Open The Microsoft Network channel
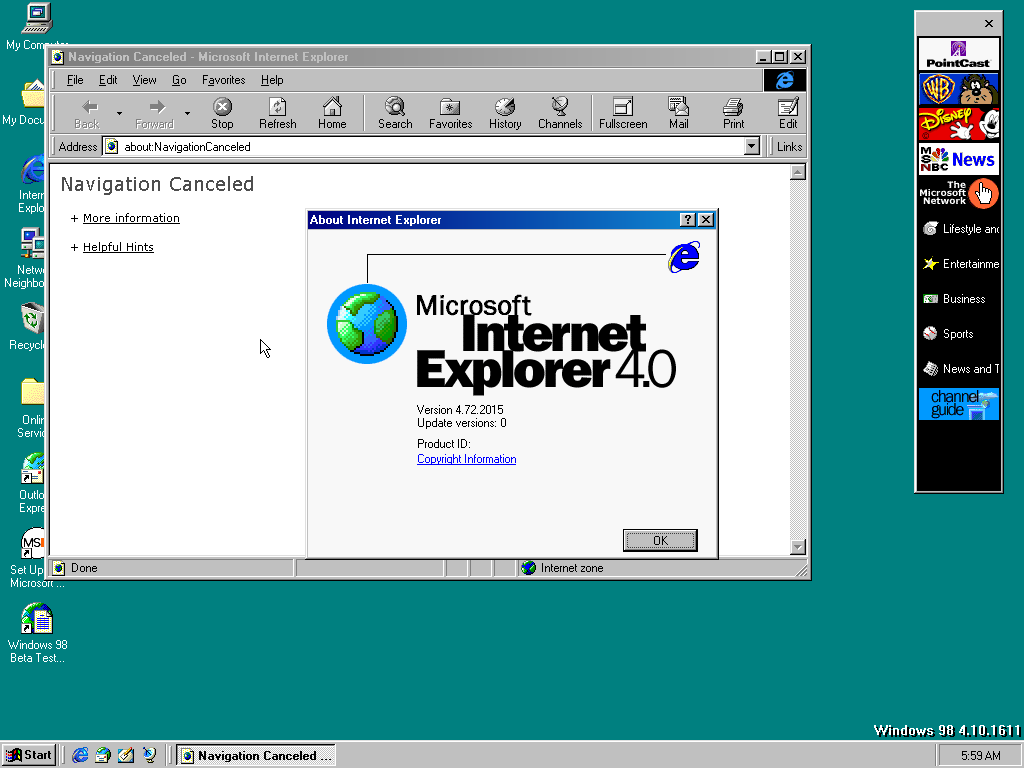Image resolution: width=1024 pixels, height=768 pixels. click(x=958, y=194)
